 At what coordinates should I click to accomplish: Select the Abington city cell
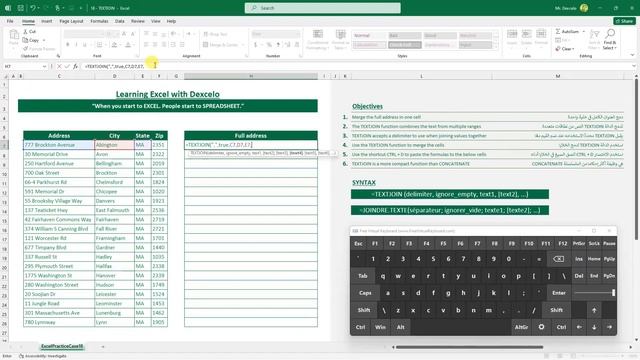coord(114,145)
